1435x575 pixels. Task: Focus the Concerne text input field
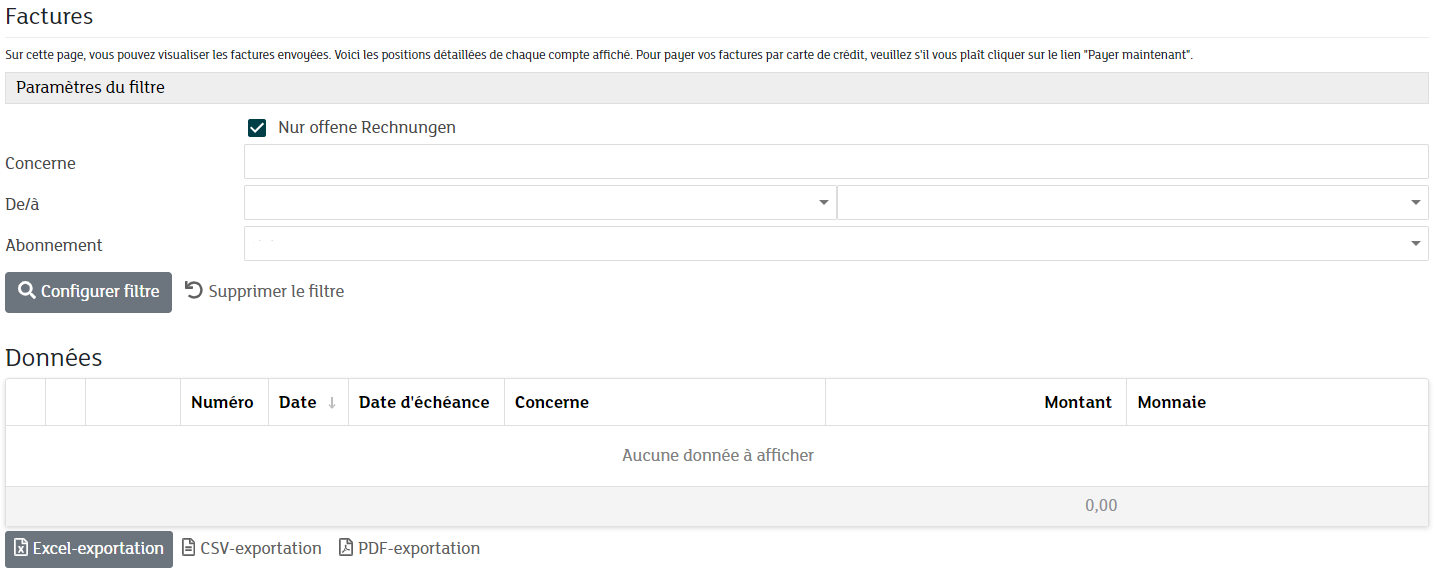pos(835,162)
